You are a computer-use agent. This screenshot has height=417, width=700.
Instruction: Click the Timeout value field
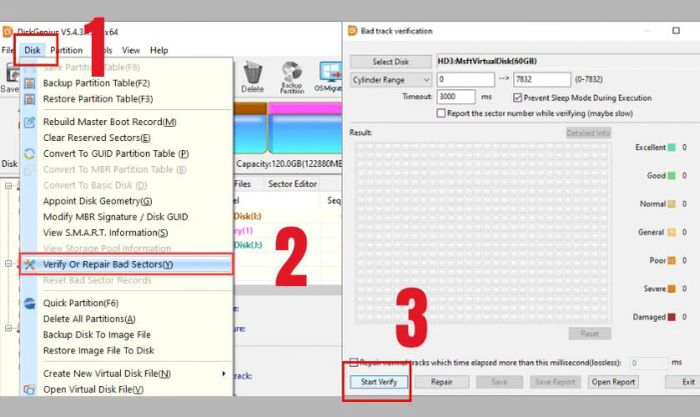456,96
